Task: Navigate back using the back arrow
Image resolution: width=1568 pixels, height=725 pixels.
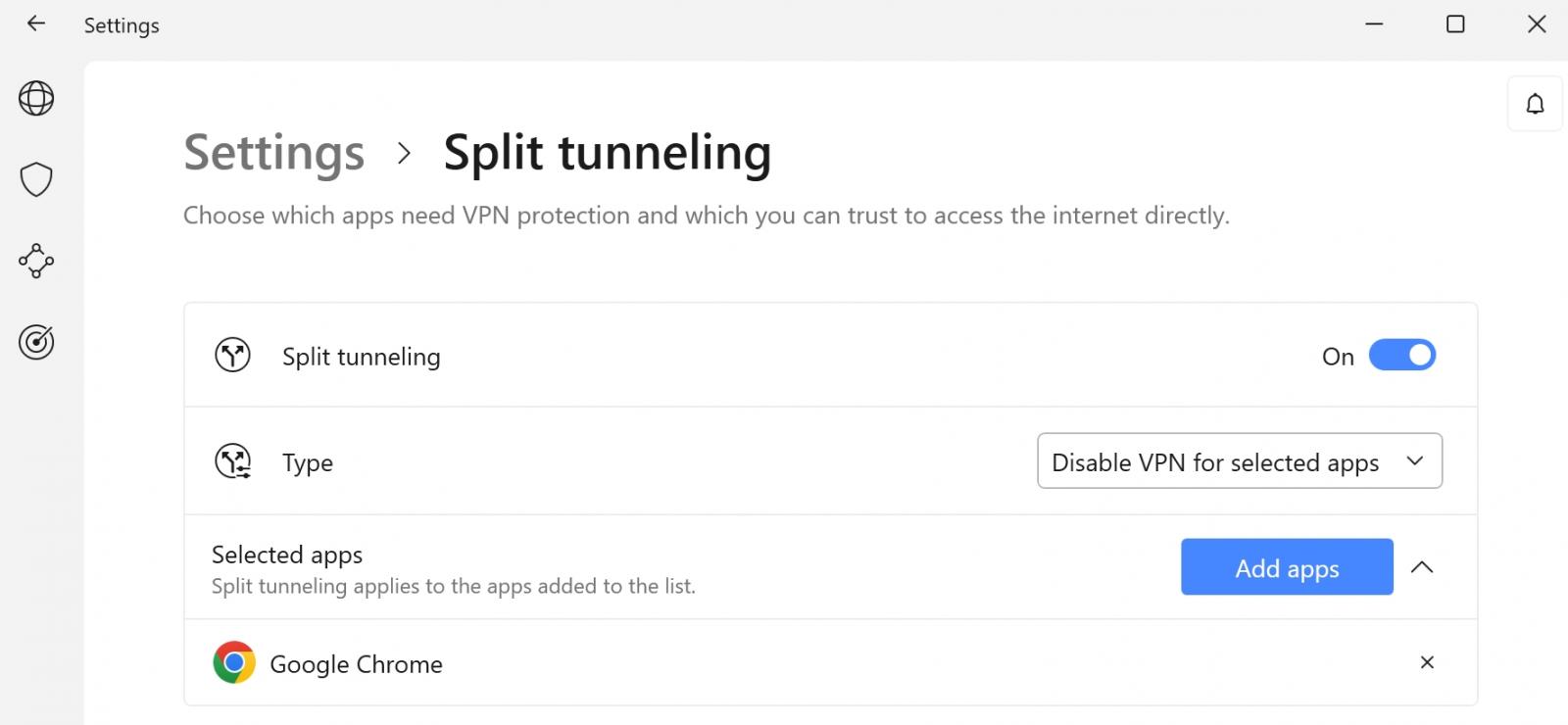Action: point(35,24)
